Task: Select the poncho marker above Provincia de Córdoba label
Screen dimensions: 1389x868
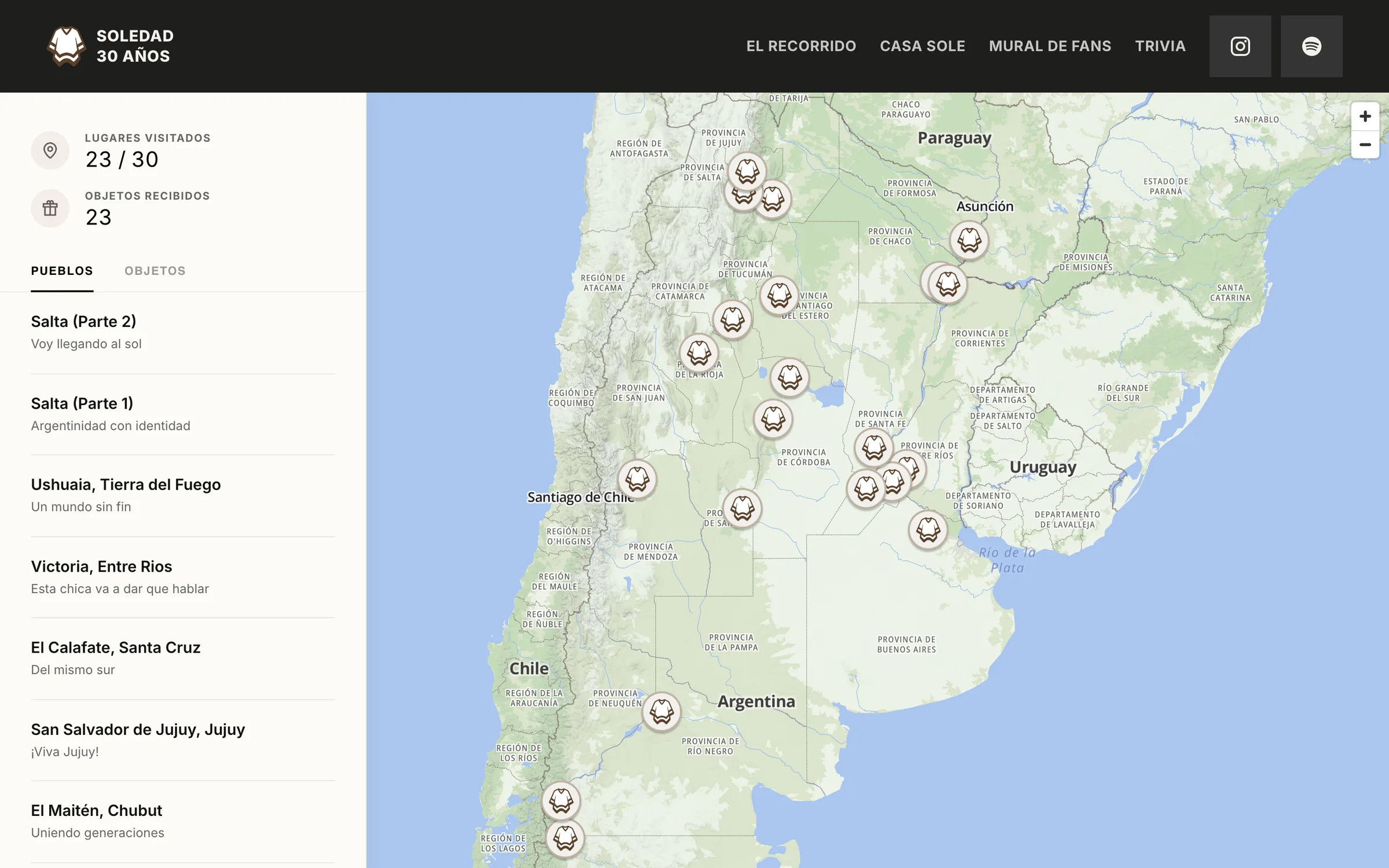Action: (x=773, y=419)
